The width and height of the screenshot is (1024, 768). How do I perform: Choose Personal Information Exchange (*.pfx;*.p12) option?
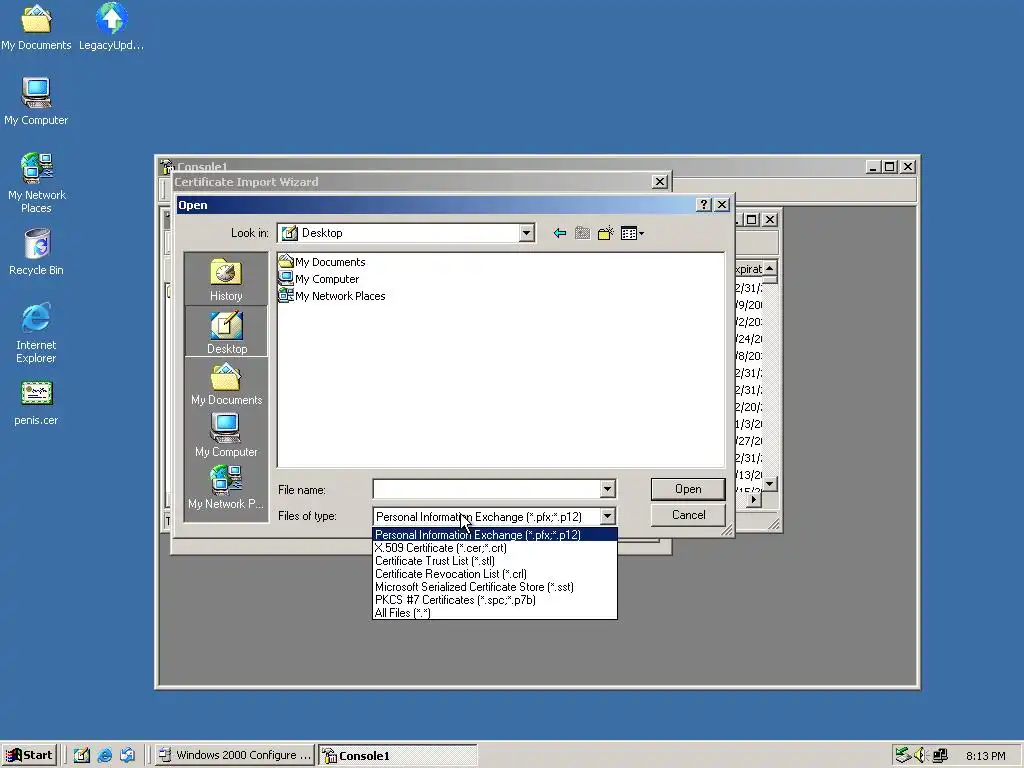(x=494, y=535)
